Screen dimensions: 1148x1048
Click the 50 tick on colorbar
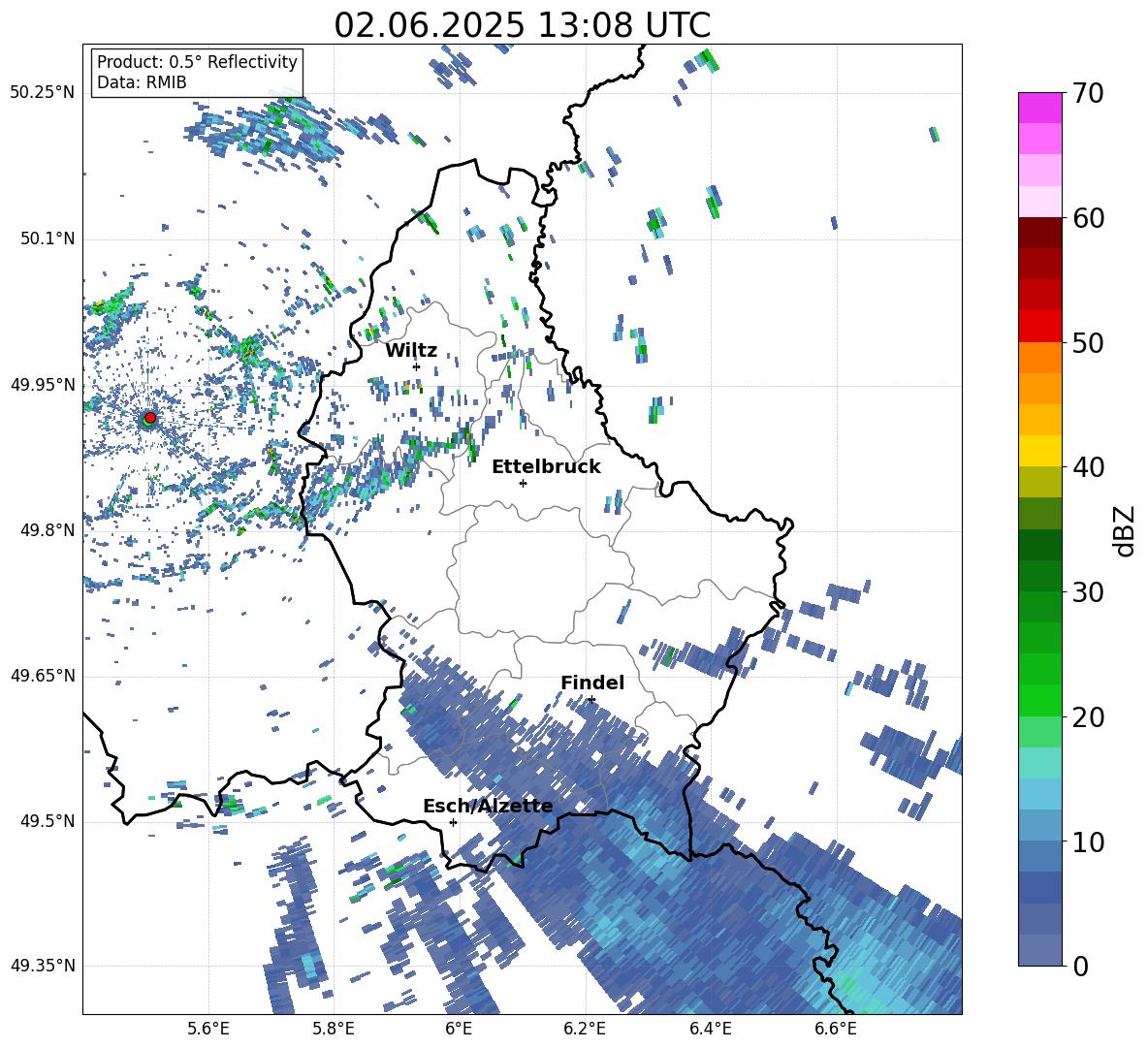pos(1088,343)
